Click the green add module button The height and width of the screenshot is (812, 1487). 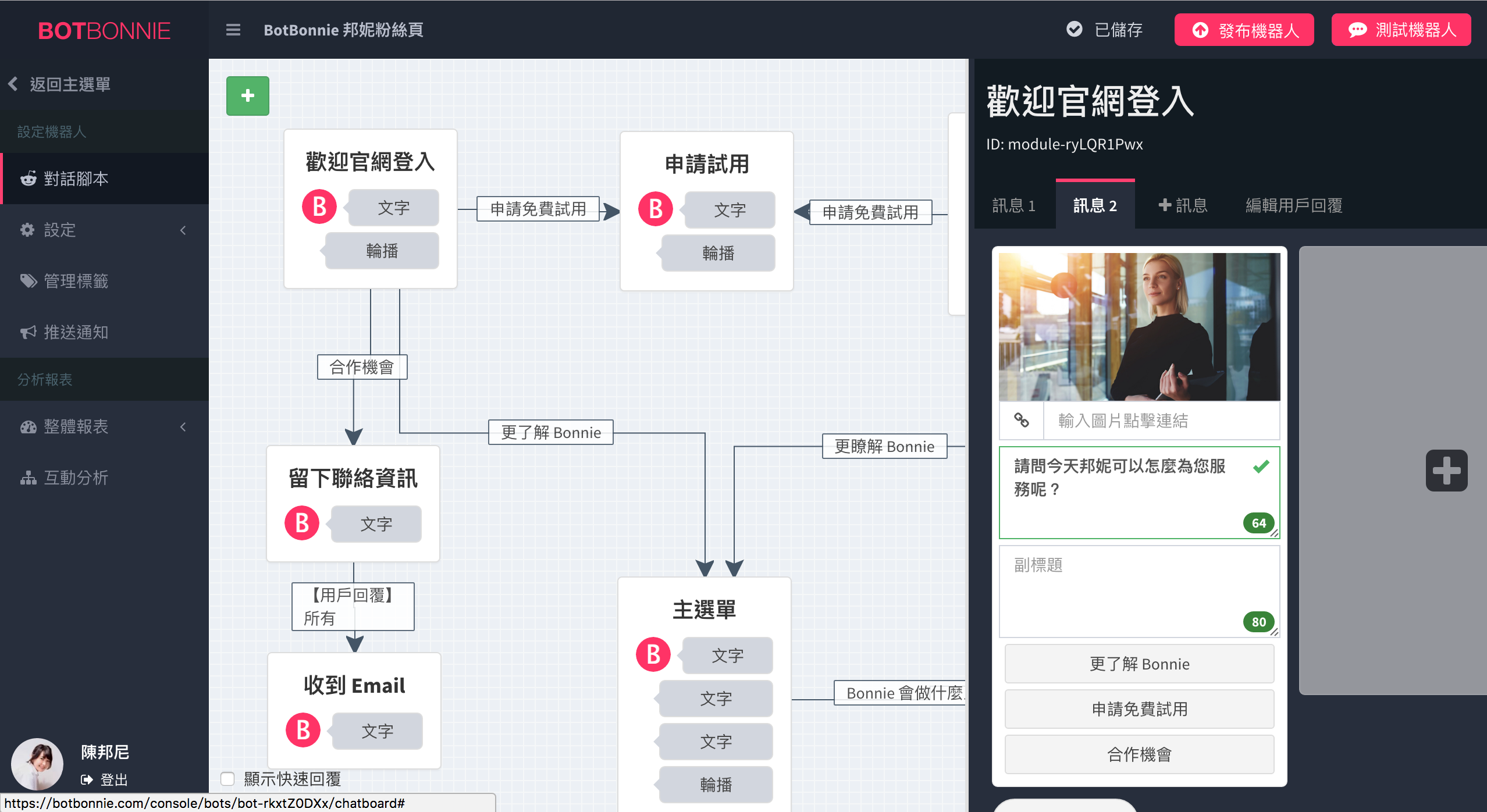click(x=248, y=96)
